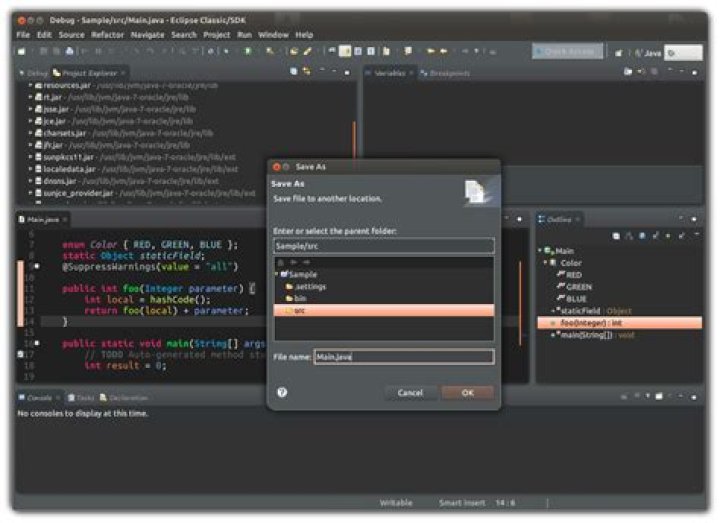Click the forward arrow above the folder tree
720x523 pixels.
tap(306, 262)
